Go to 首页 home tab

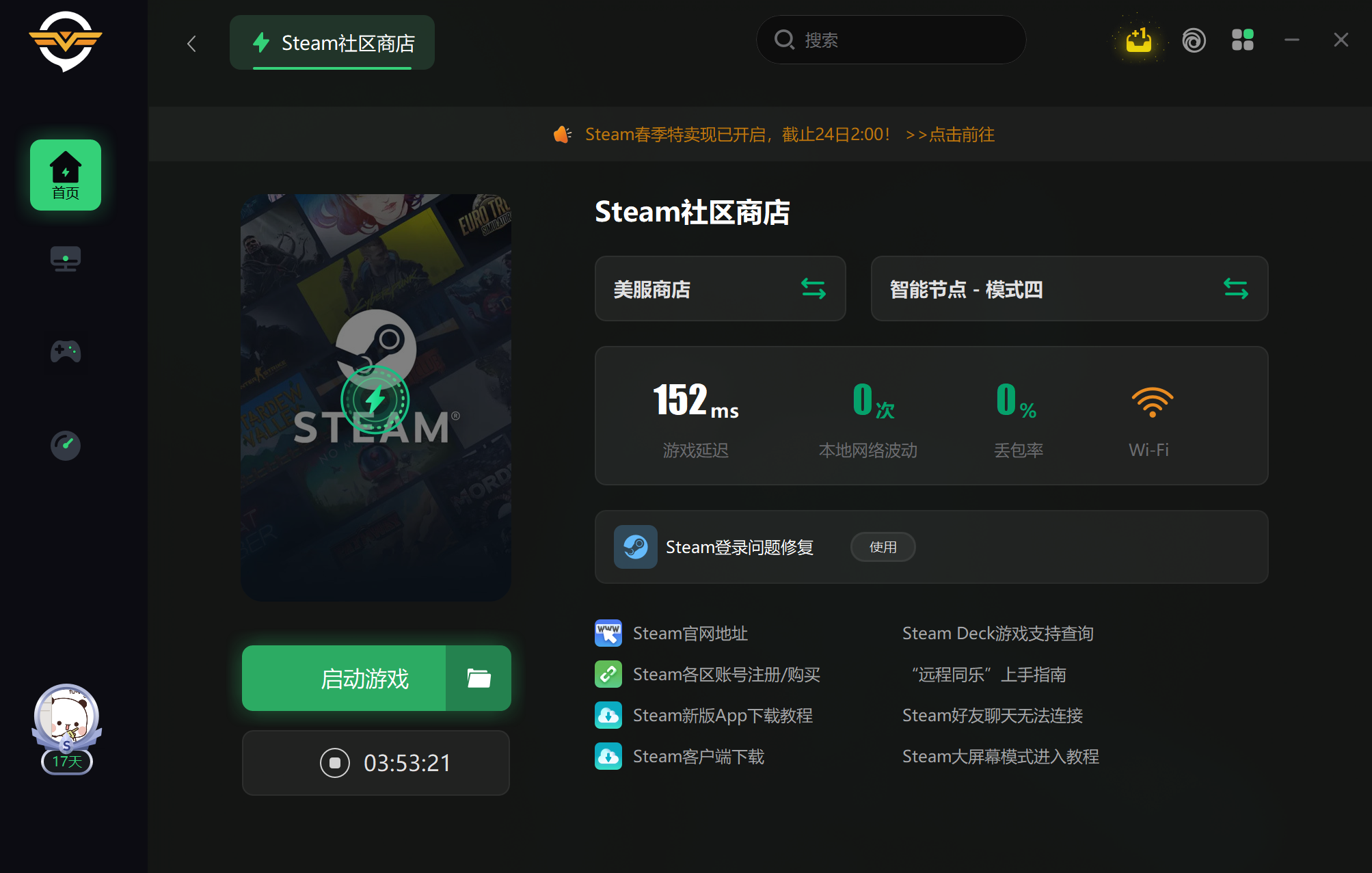pyautogui.click(x=66, y=175)
